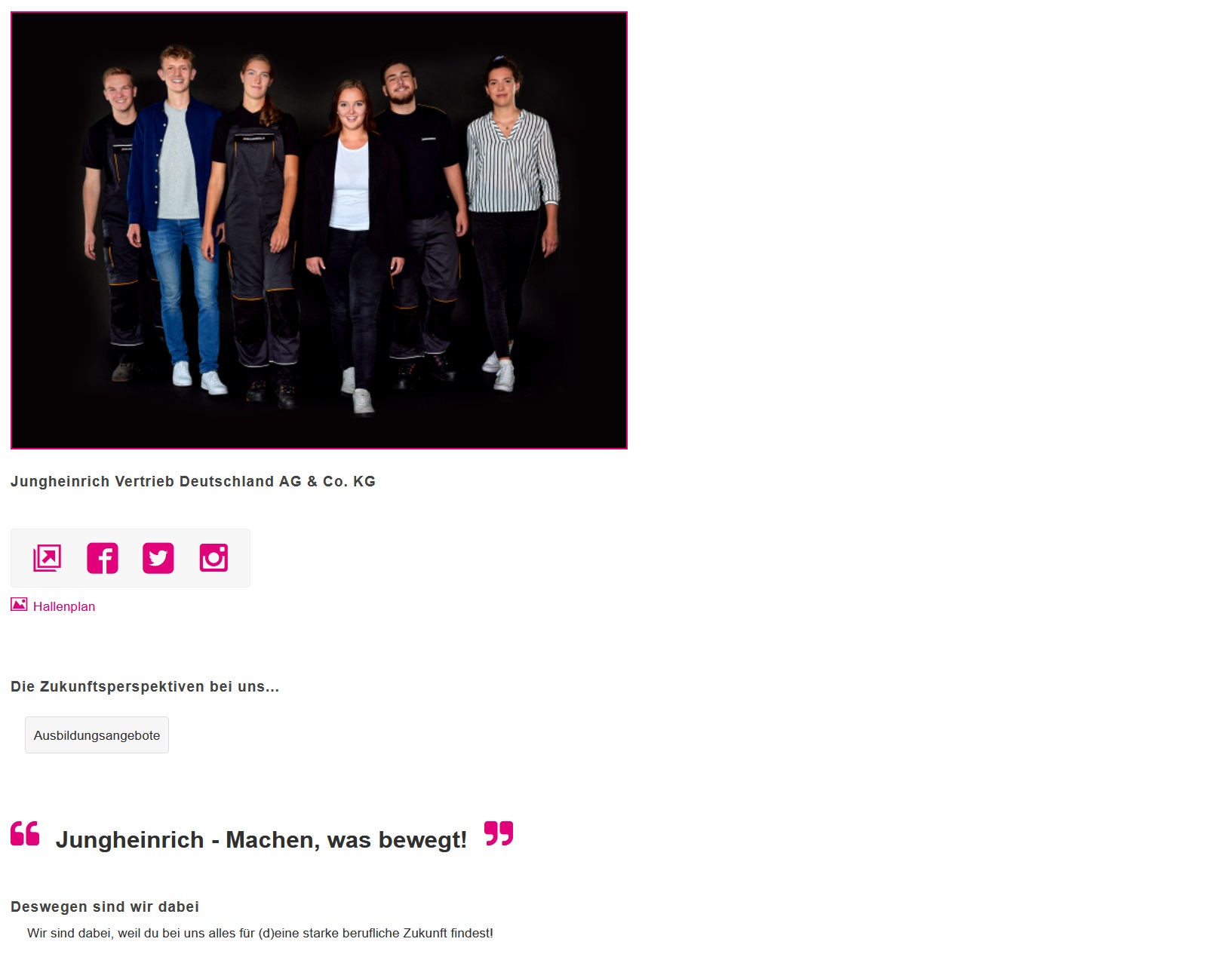Open the Twitter profile icon
The height and width of the screenshot is (954, 1232).
pyautogui.click(x=158, y=558)
